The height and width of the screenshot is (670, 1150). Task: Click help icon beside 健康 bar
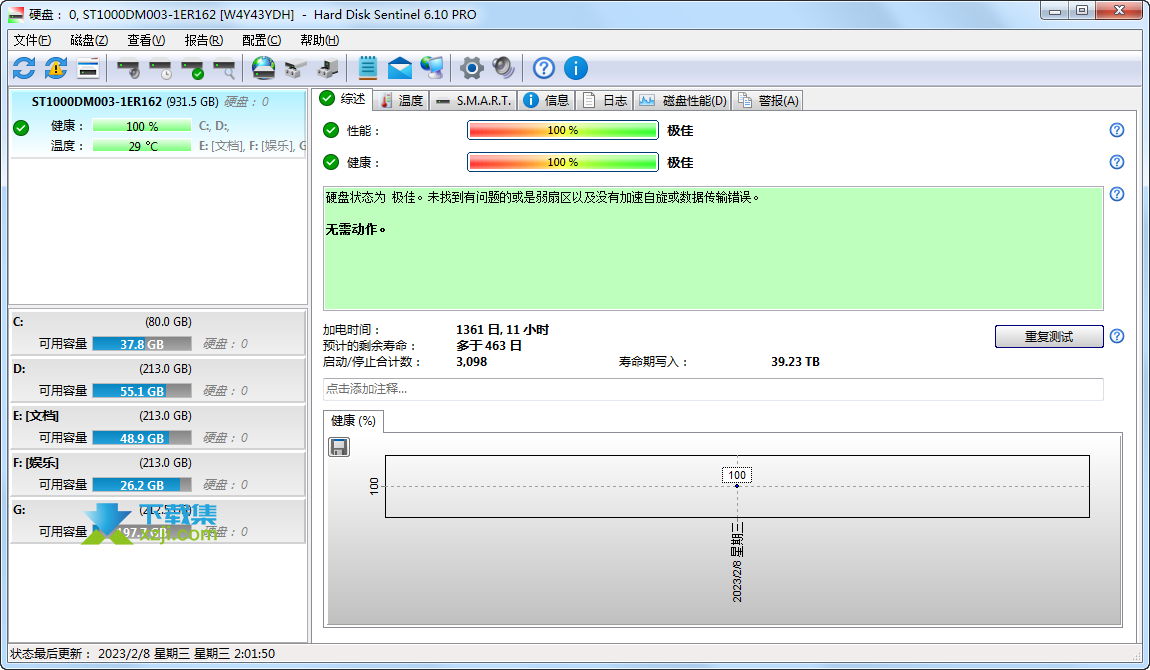[x=1116, y=162]
